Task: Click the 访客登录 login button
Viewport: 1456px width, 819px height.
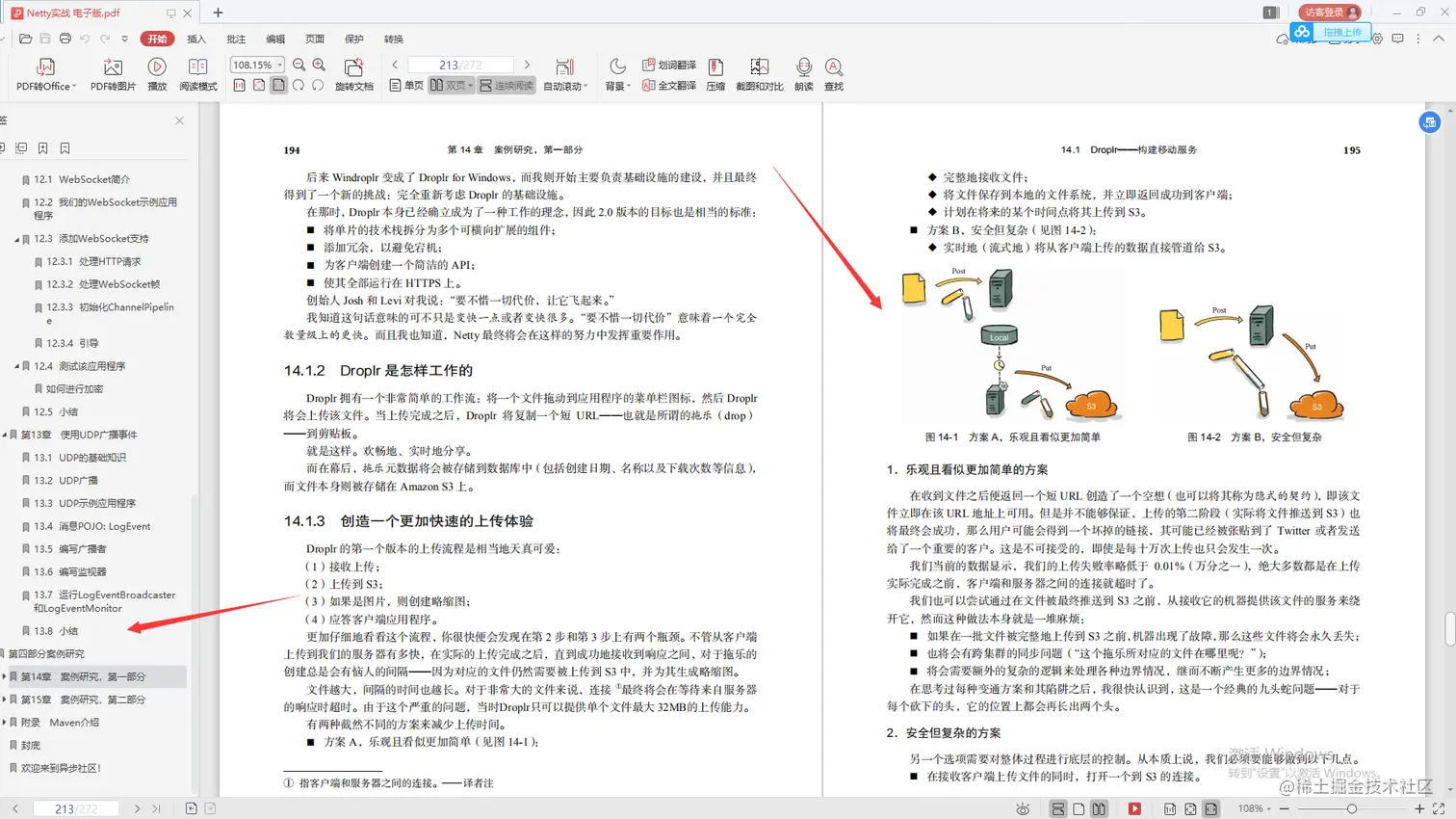Action: [1330, 13]
